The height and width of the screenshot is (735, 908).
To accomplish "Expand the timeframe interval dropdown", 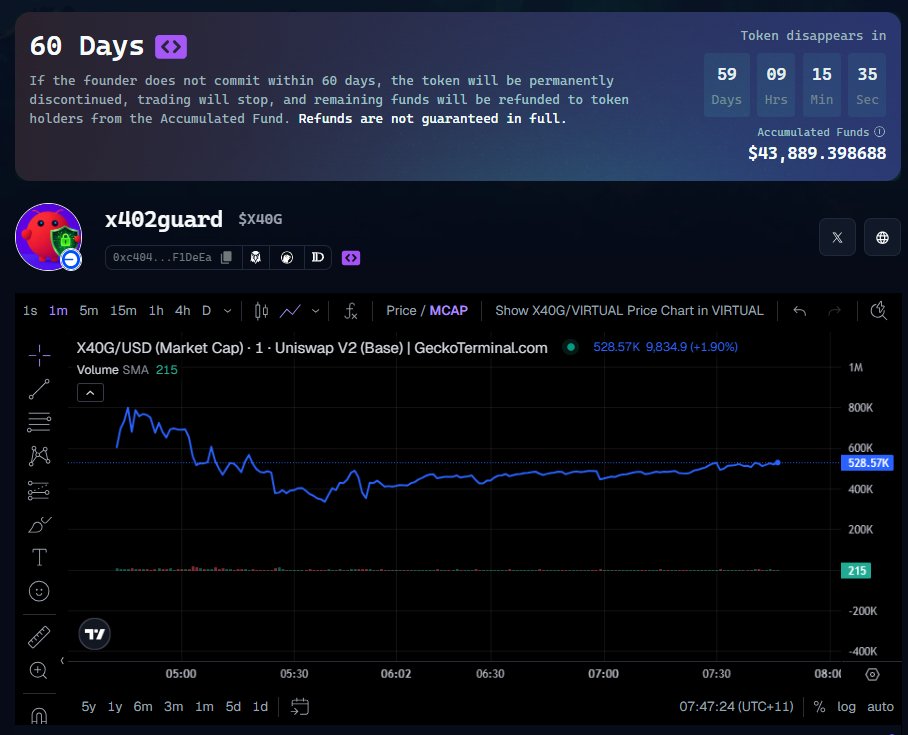I will coord(228,311).
